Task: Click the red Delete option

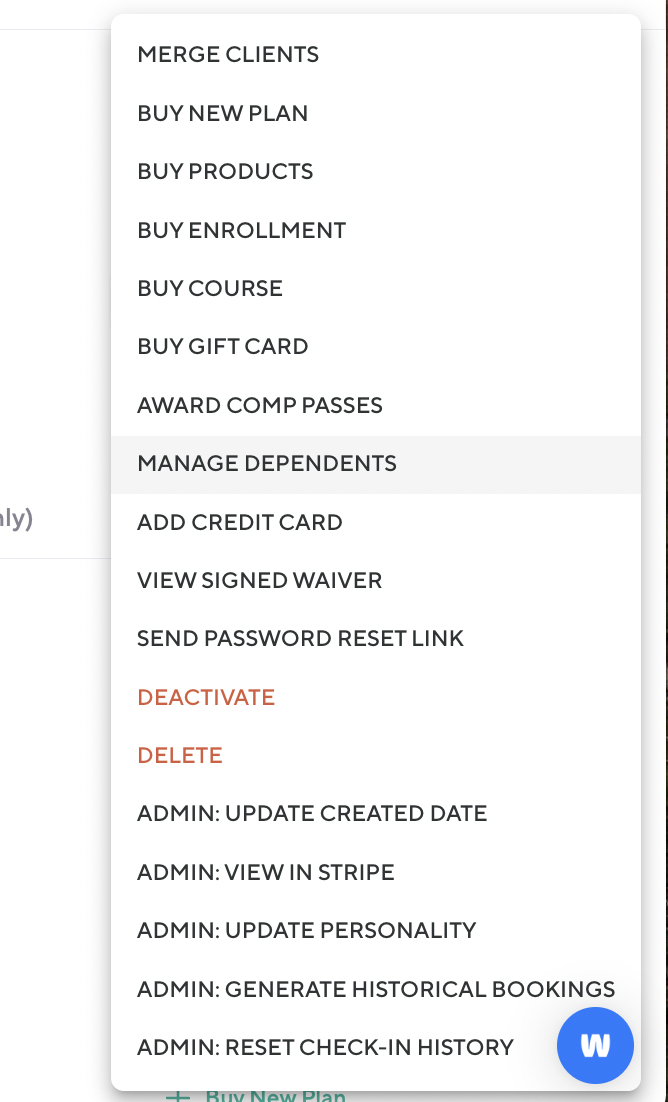Action: (180, 755)
